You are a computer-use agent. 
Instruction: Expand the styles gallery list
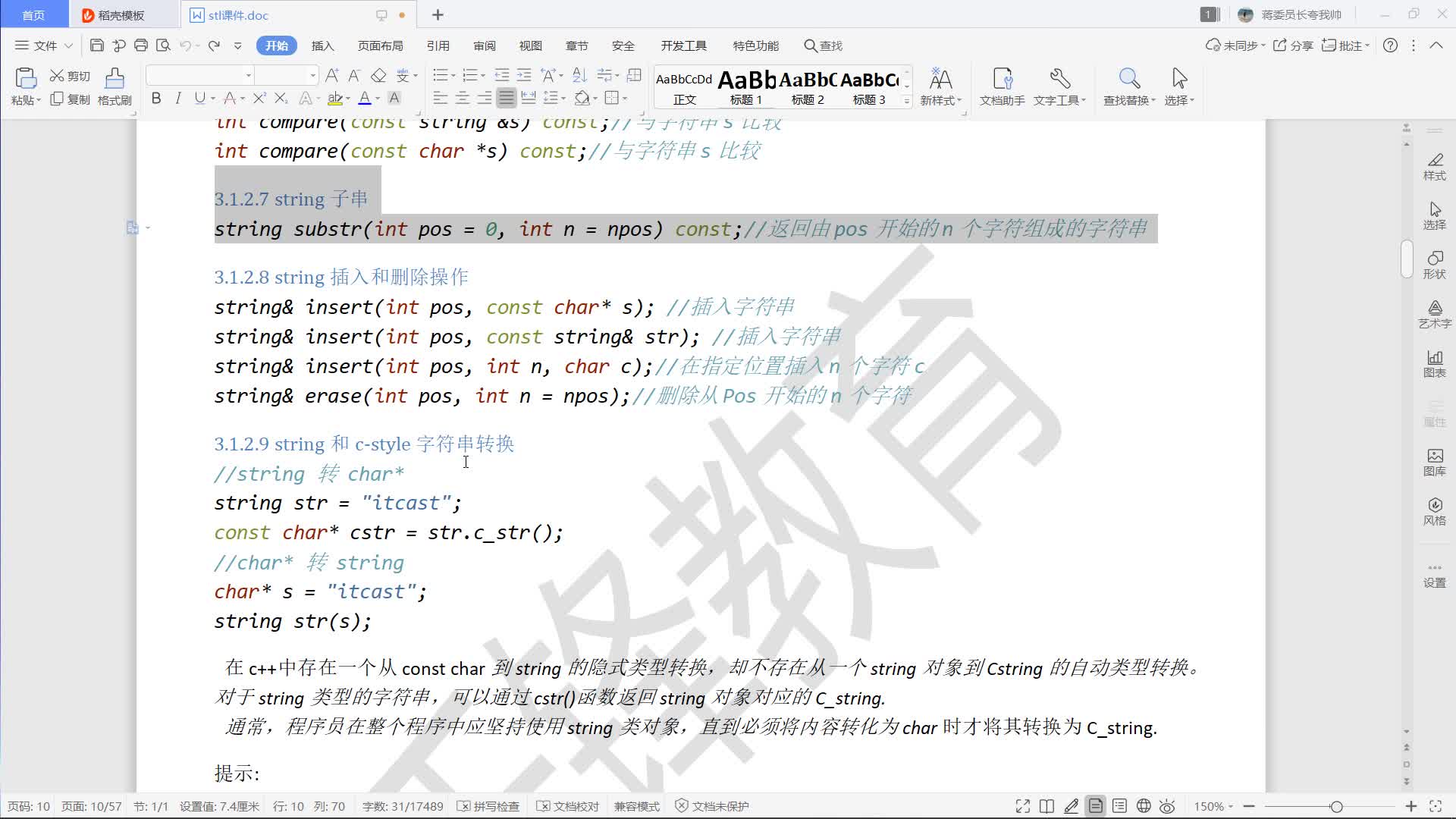[906, 100]
